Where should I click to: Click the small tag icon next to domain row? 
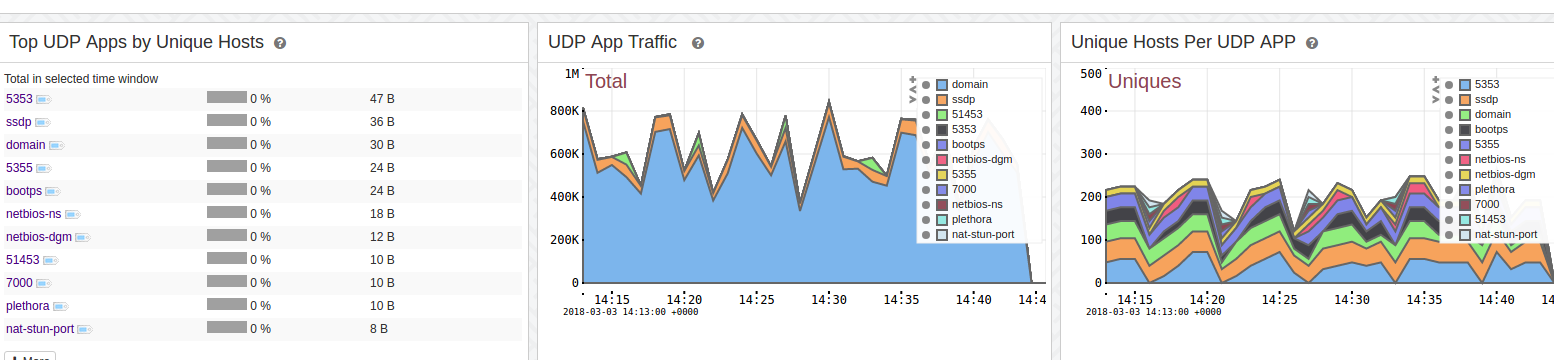(56, 146)
